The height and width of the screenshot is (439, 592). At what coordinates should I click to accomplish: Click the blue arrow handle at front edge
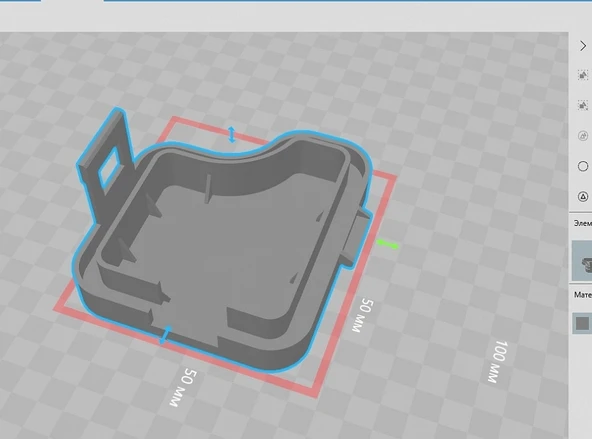point(165,335)
